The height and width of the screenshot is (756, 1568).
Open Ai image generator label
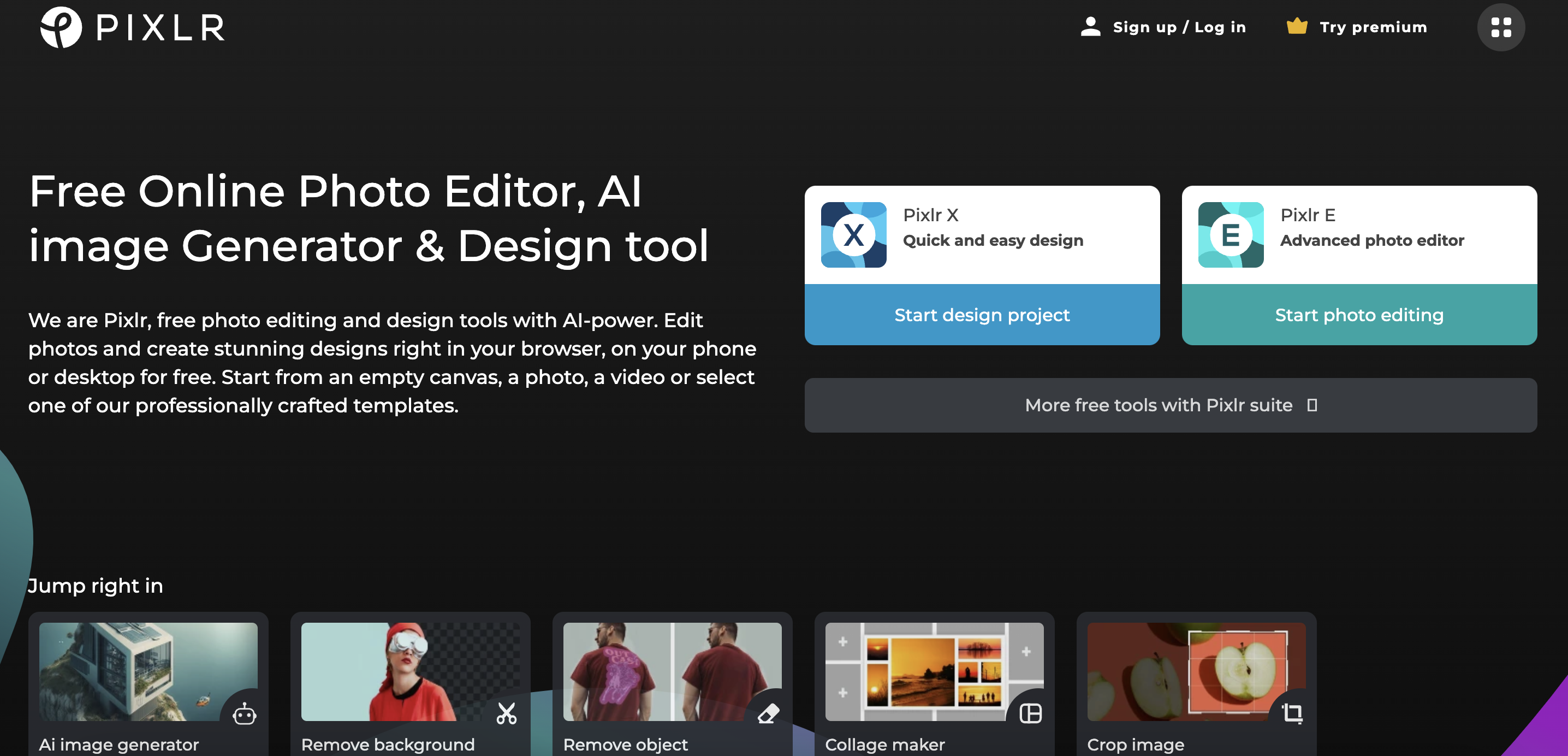pyautogui.click(x=120, y=745)
